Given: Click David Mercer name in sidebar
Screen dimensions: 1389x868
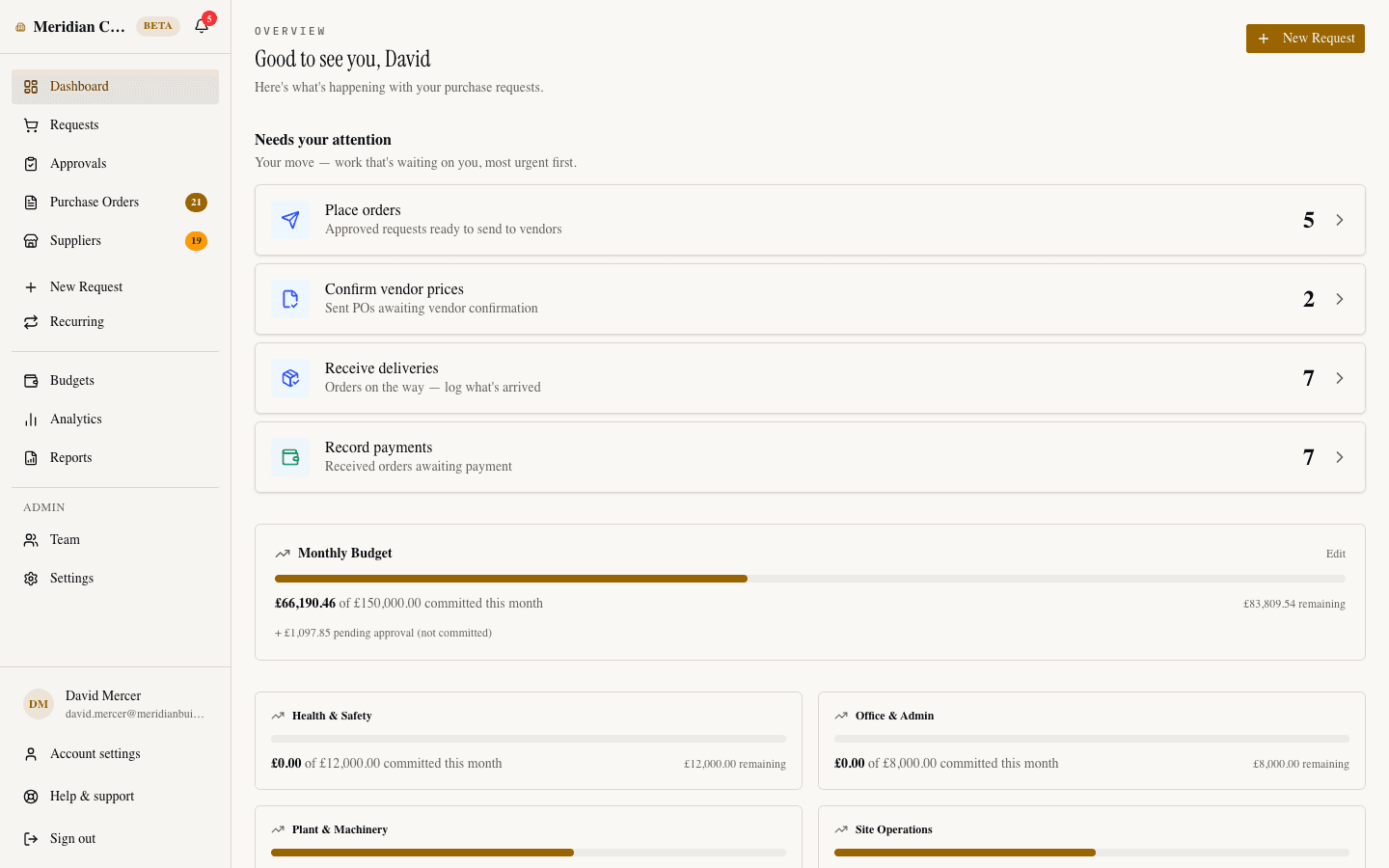Looking at the screenshot, I should click(x=103, y=696).
